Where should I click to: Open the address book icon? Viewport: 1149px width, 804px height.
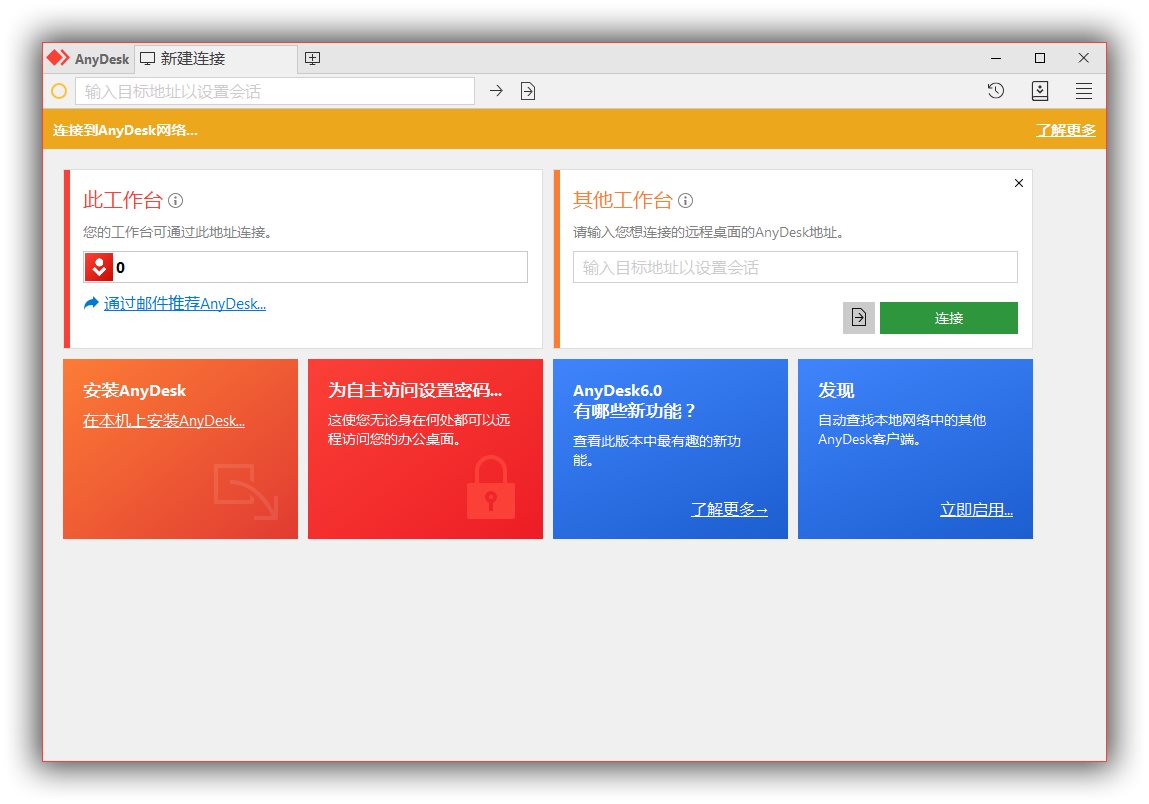click(1040, 91)
